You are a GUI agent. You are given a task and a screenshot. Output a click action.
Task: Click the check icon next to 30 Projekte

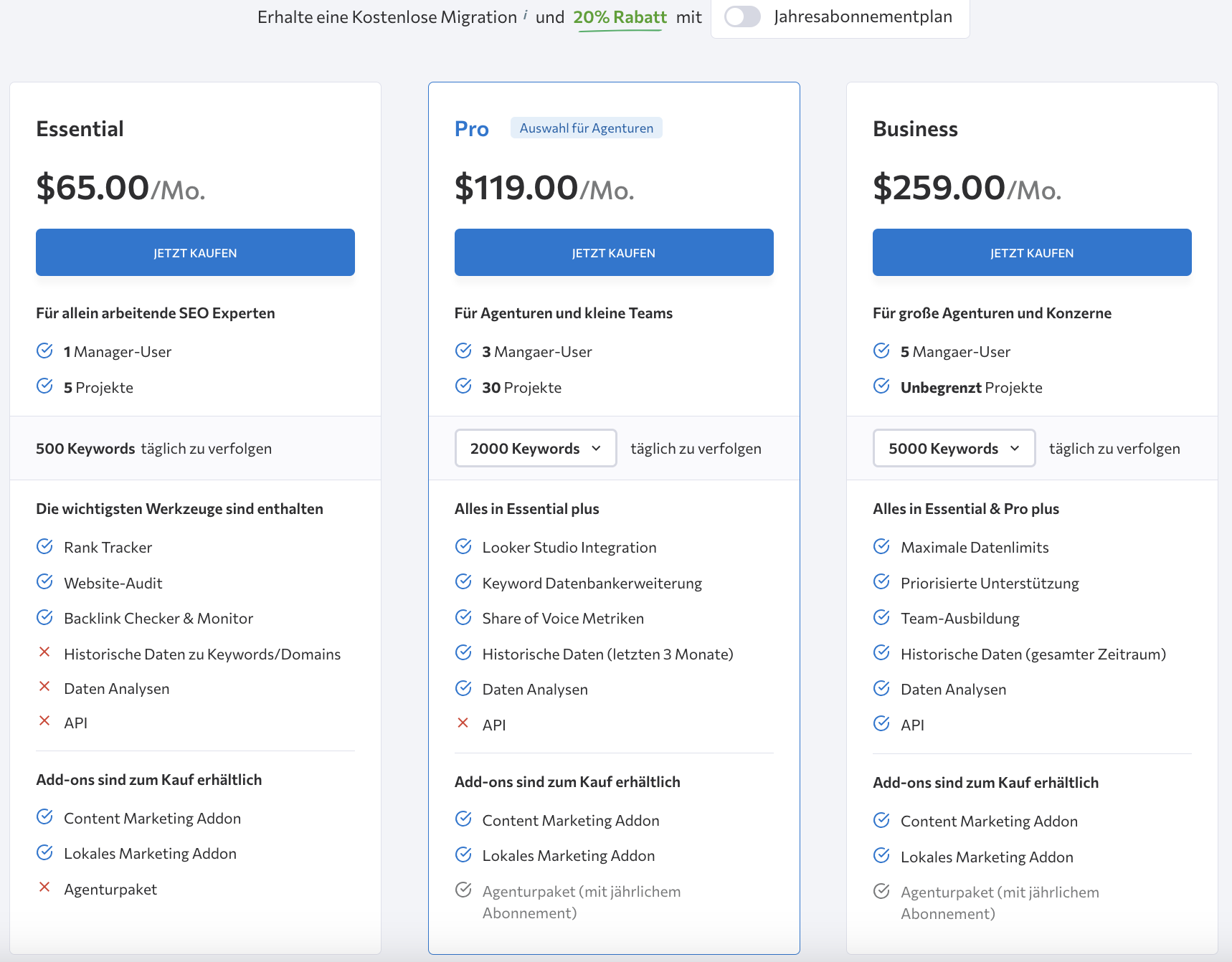(463, 386)
